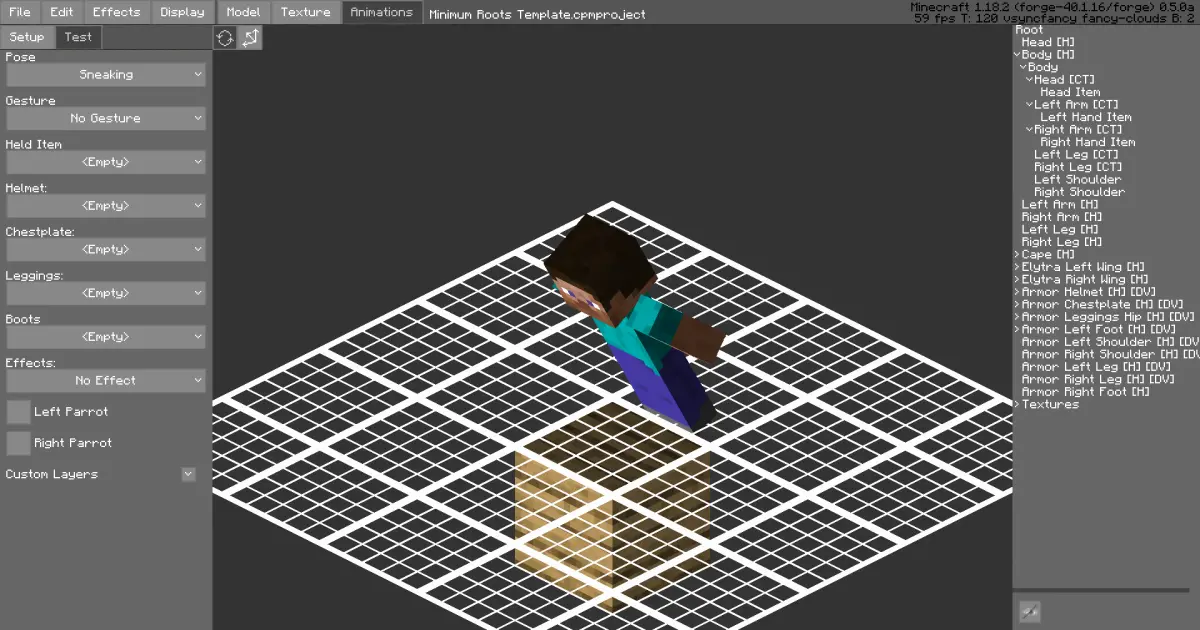The height and width of the screenshot is (630, 1200).
Task: Switch to the Texture tab
Action: pyautogui.click(x=305, y=12)
